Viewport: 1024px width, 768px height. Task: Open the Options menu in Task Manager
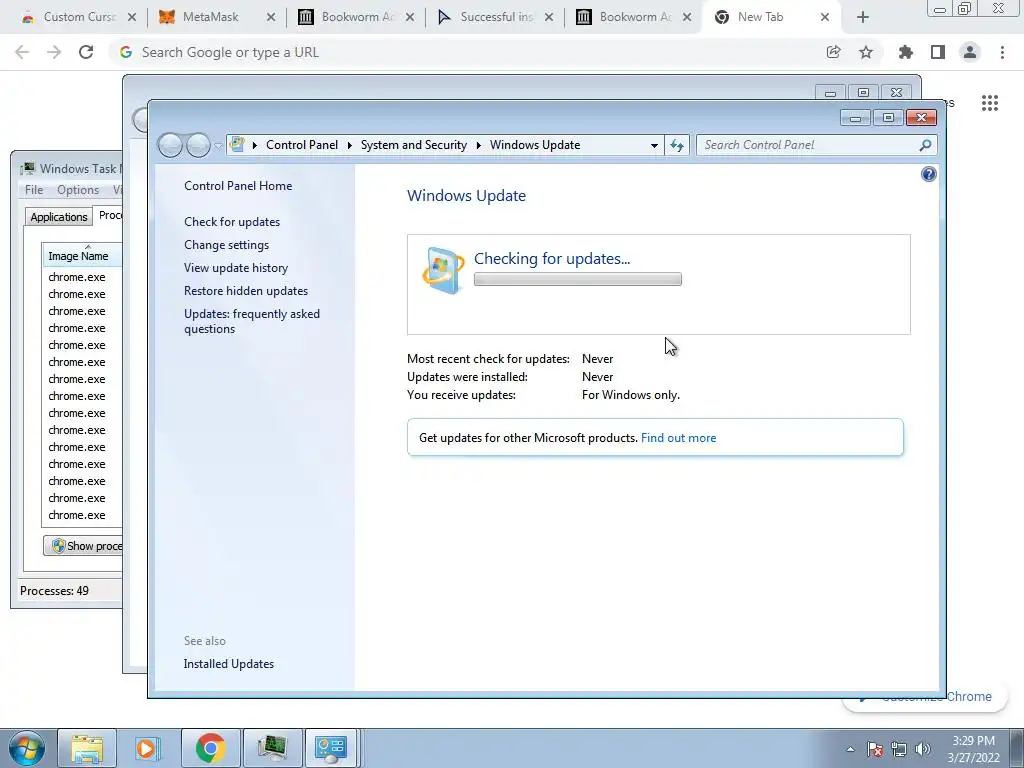click(78, 190)
